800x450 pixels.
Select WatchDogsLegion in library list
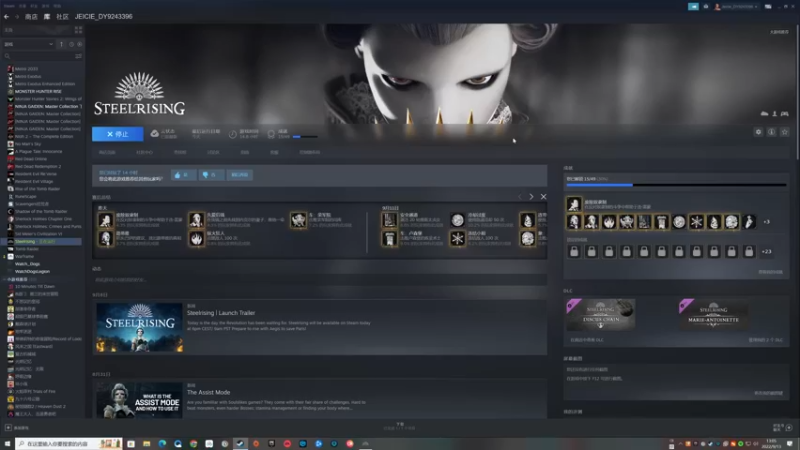tap(32, 271)
